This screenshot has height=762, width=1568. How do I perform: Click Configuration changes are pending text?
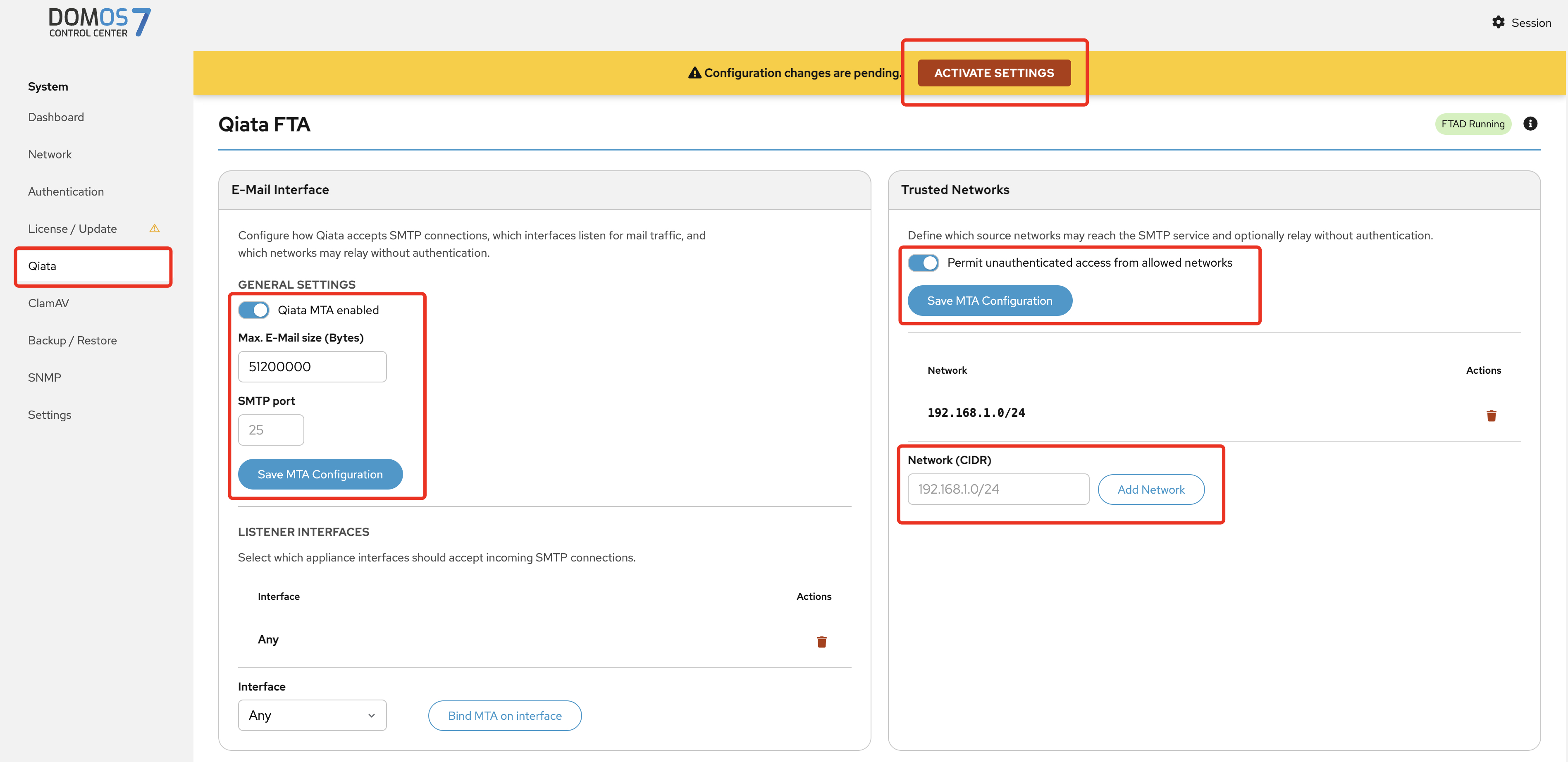tap(802, 72)
